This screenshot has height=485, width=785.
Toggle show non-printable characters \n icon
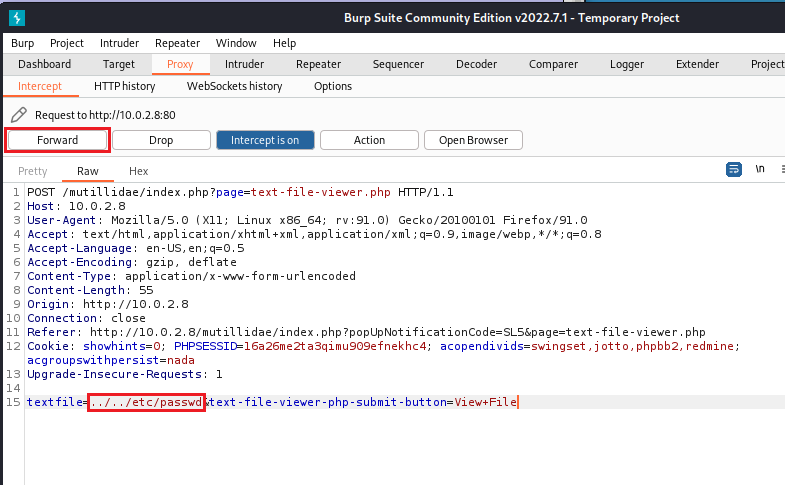click(x=760, y=169)
